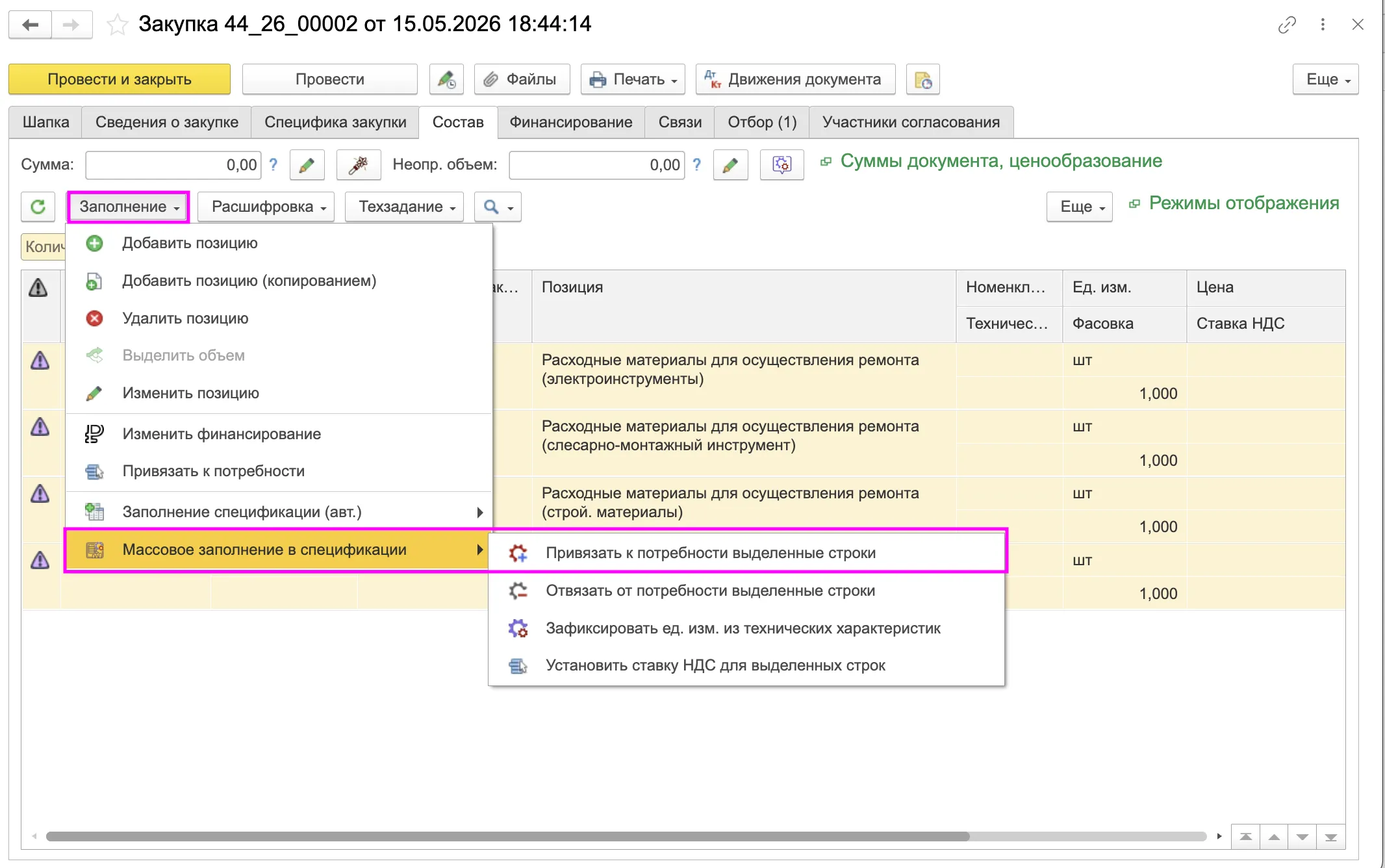This screenshot has width=1385, height=868.
Task: Switch to the Шапка tab
Action: [x=45, y=122]
